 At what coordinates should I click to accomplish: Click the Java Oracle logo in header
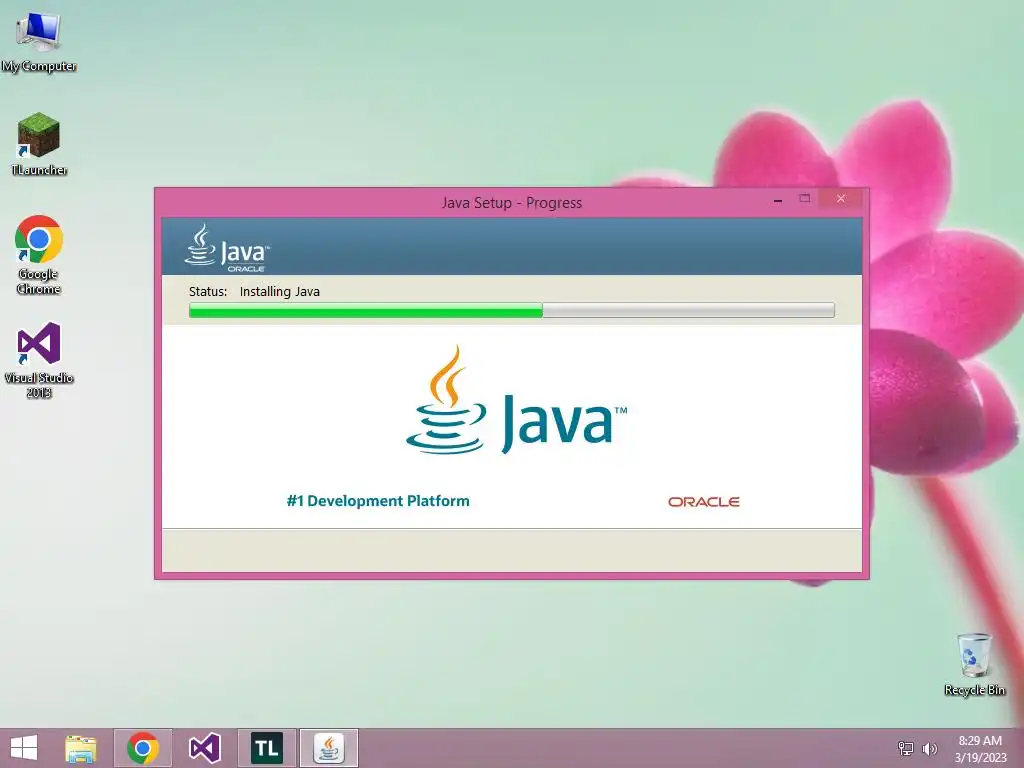coord(227,248)
